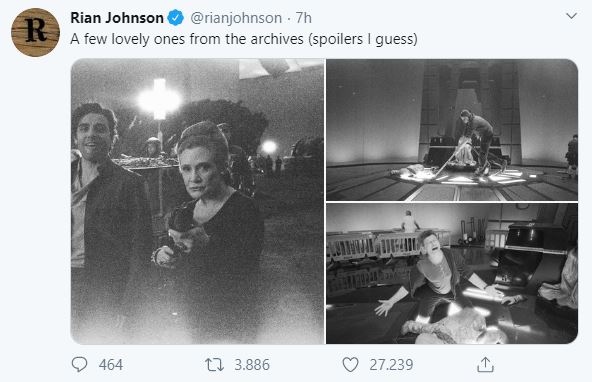592x382 pixels.
Task: Click the blue verified badge
Action: 176,18
